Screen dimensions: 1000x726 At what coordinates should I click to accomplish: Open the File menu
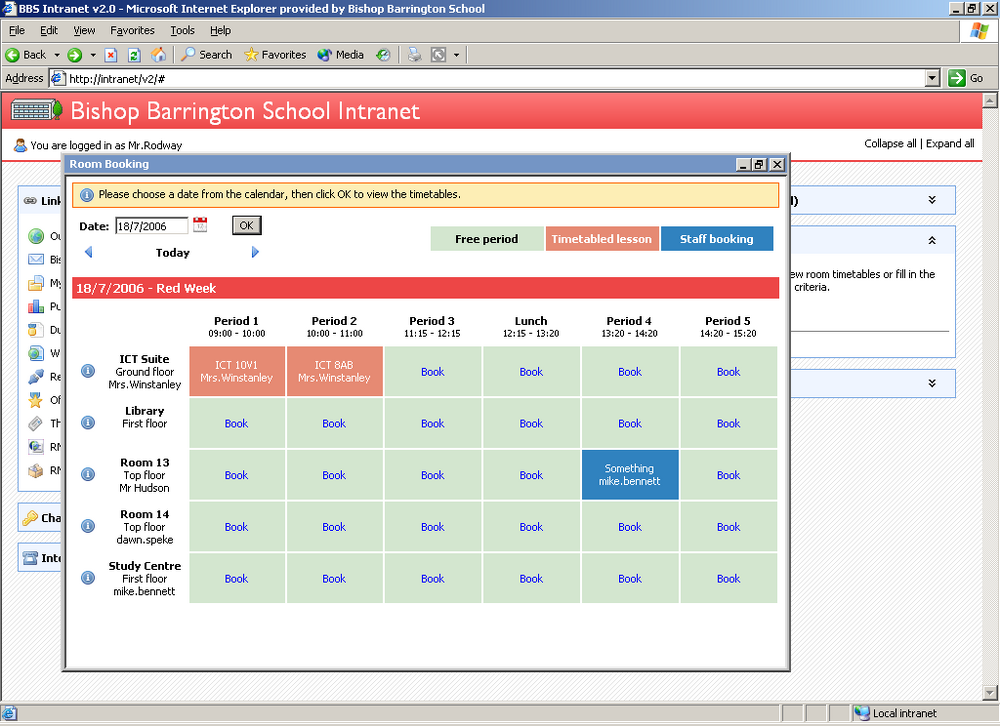pyautogui.click(x=17, y=30)
